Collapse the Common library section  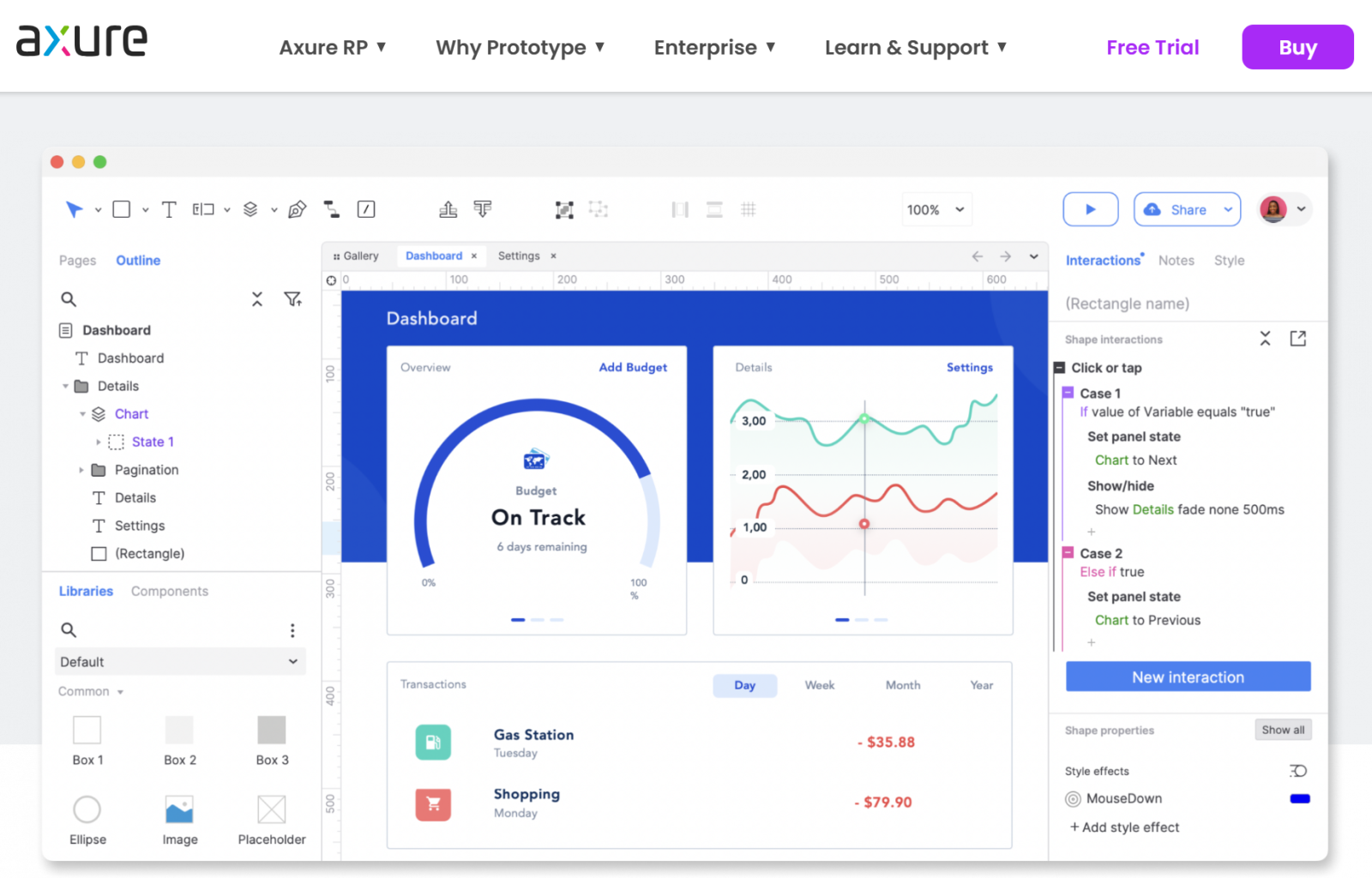(x=120, y=692)
